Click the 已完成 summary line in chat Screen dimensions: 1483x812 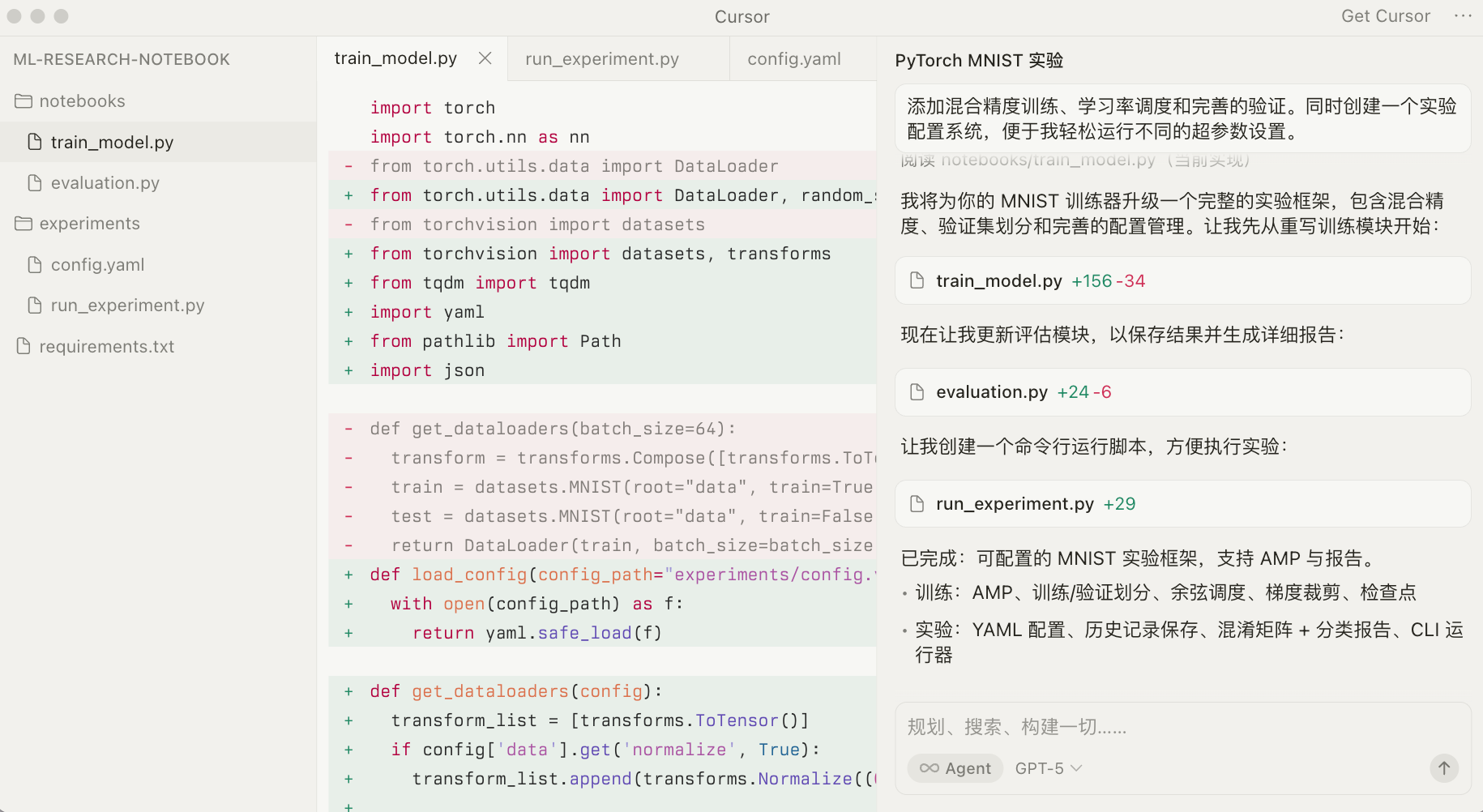[x=1141, y=558]
